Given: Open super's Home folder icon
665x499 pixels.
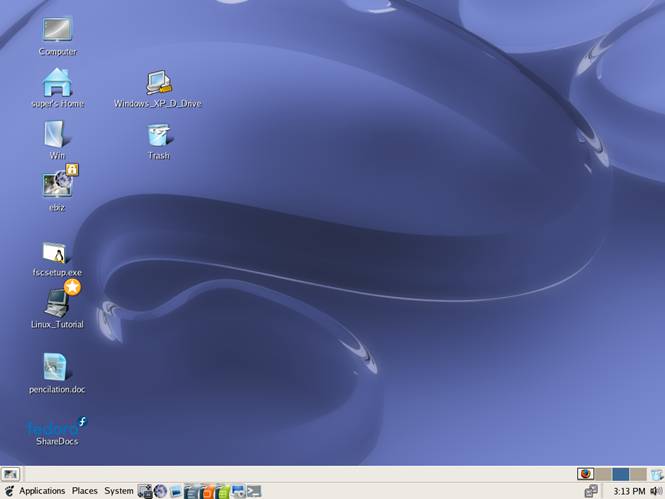Looking at the screenshot, I should (x=57, y=82).
